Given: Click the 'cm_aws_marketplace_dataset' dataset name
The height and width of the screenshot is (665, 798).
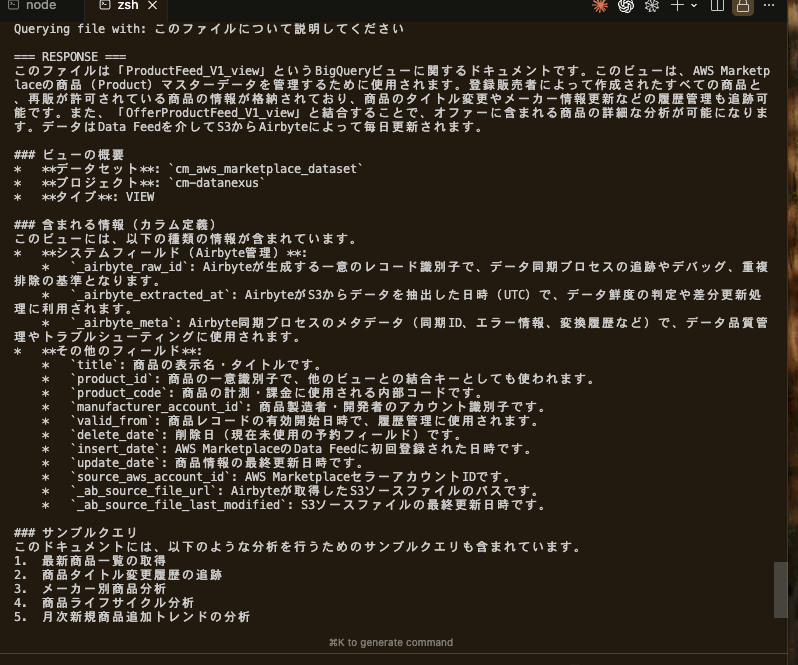Looking at the screenshot, I should (266, 169).
